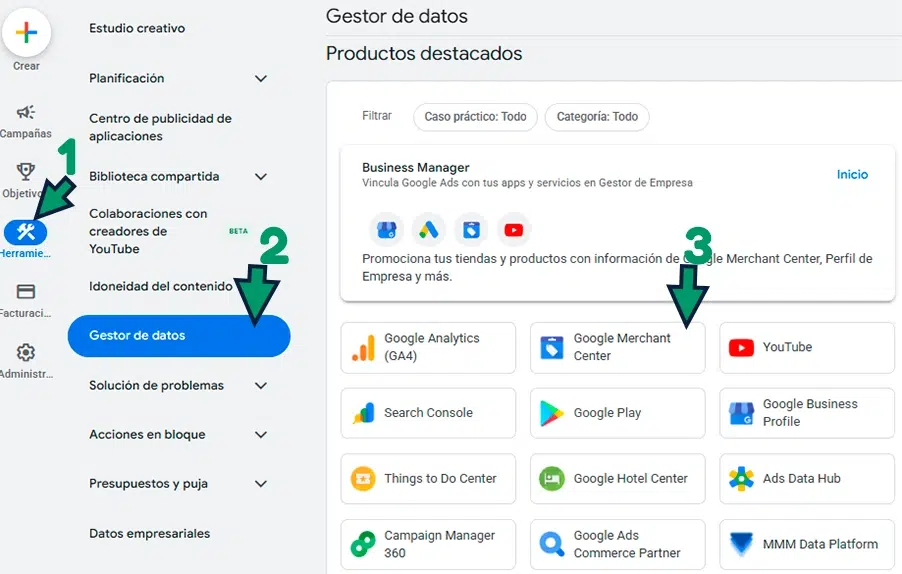This screenshot has height=574, width=902.
Task: Open Estudio creativo menu item
Action: [x=137, y=28]
